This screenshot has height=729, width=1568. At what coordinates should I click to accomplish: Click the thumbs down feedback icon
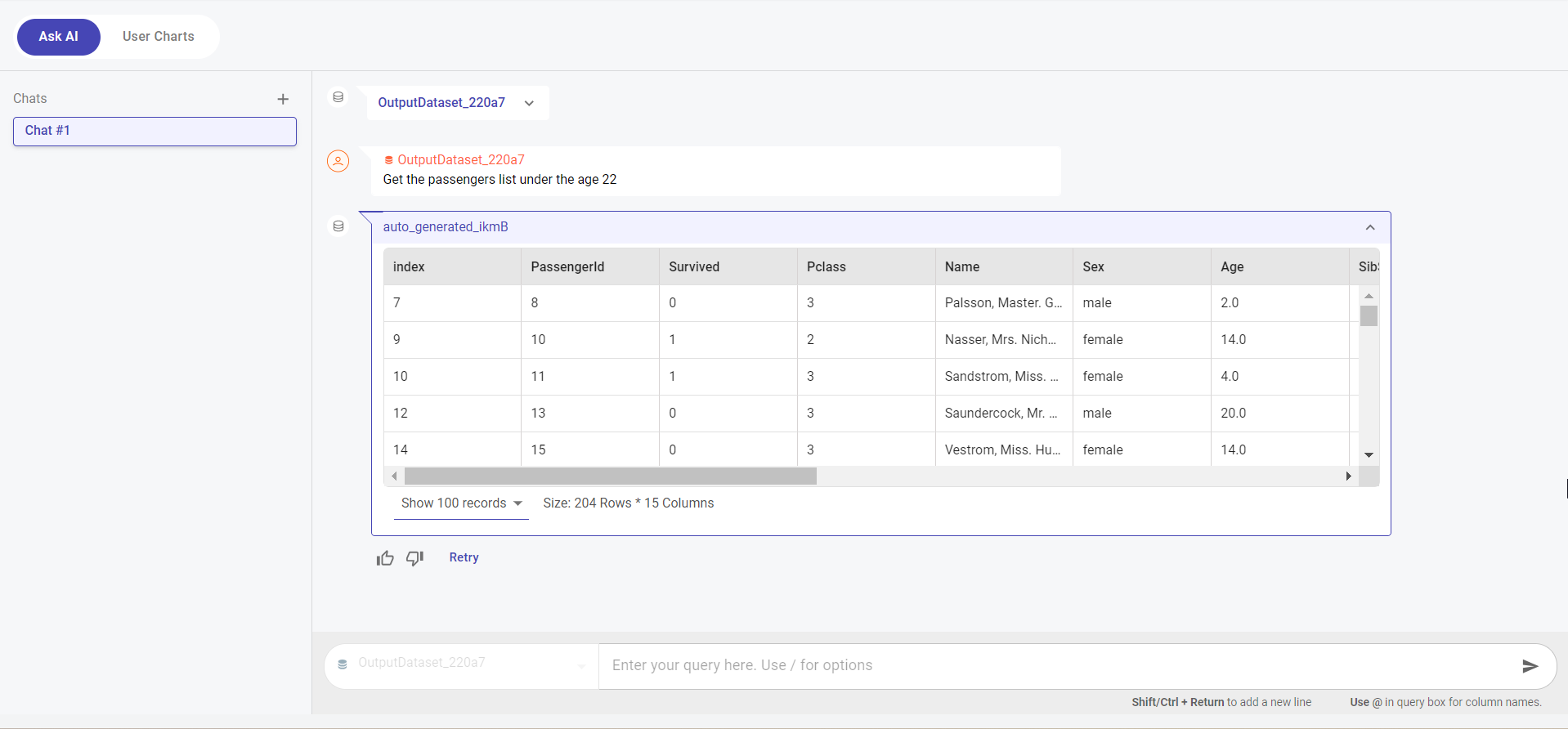point(415,558)
